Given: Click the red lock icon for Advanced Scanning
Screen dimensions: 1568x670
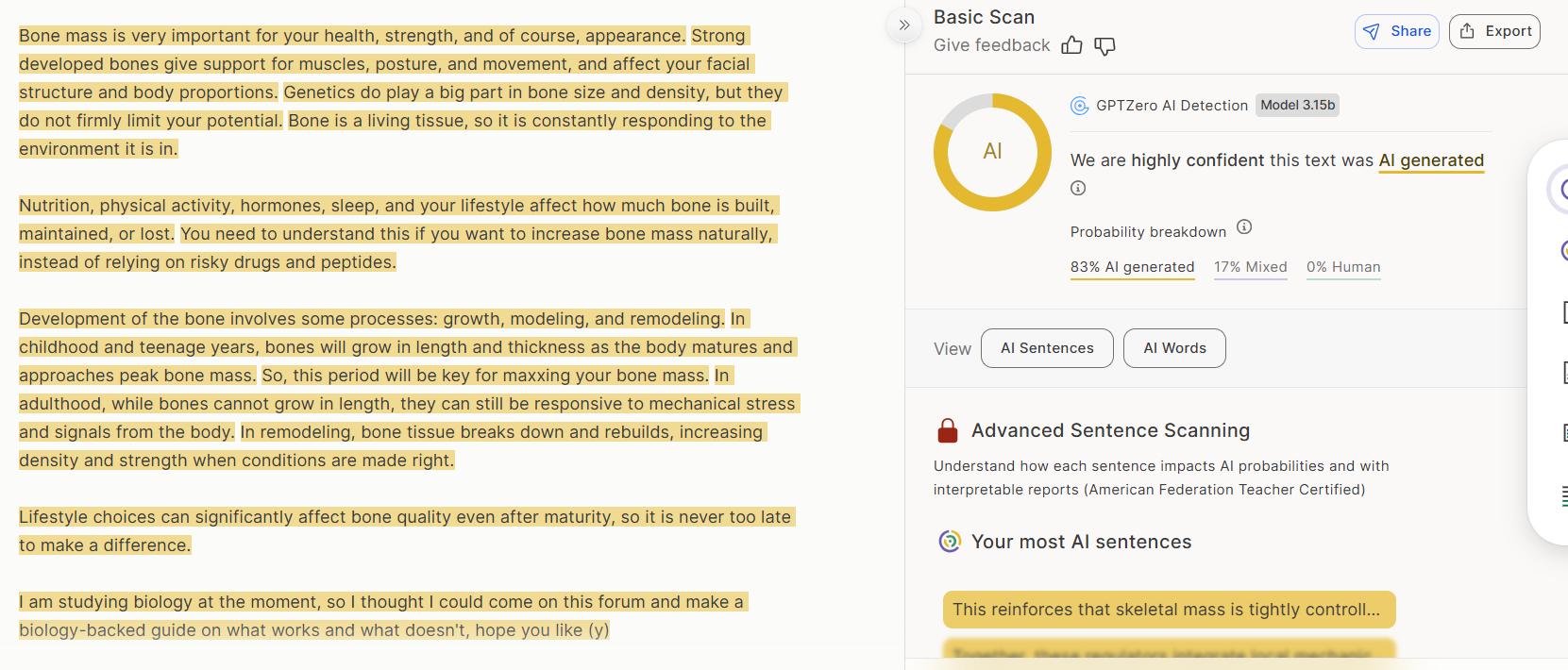Looking at the screenshot, I should pyautogui.click(x=948, y=430).
